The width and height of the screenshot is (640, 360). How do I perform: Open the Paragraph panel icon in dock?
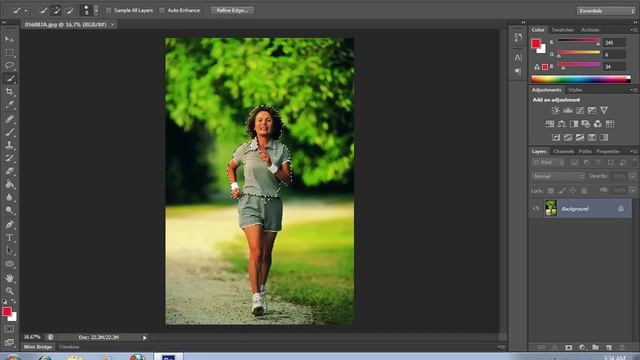click(x=518, y=72)
